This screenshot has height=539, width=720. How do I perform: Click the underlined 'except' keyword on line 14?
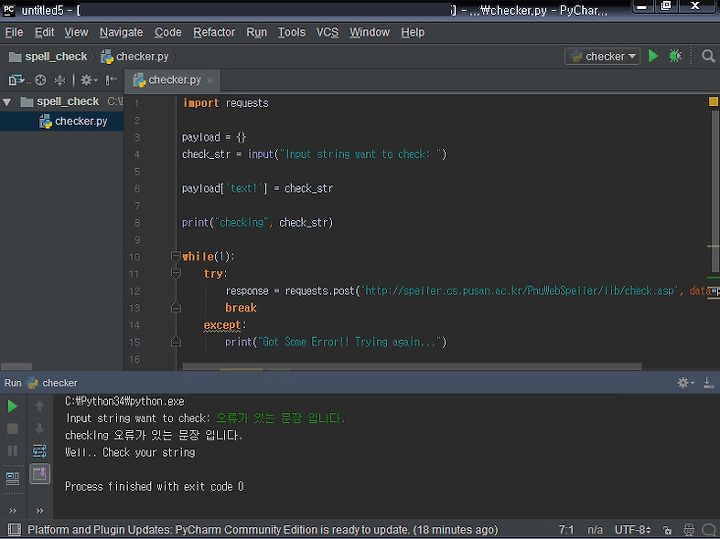[222, 325]
